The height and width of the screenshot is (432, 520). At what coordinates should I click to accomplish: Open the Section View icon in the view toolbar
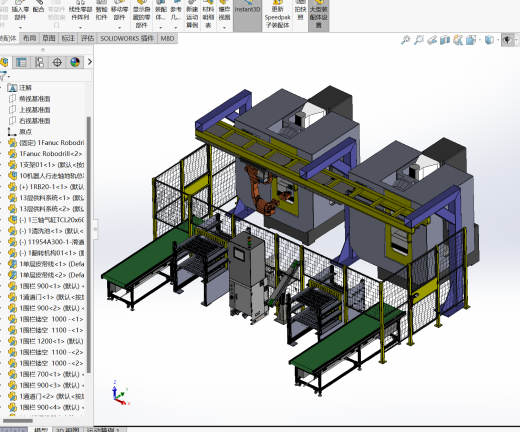click(x=445, y=40)
